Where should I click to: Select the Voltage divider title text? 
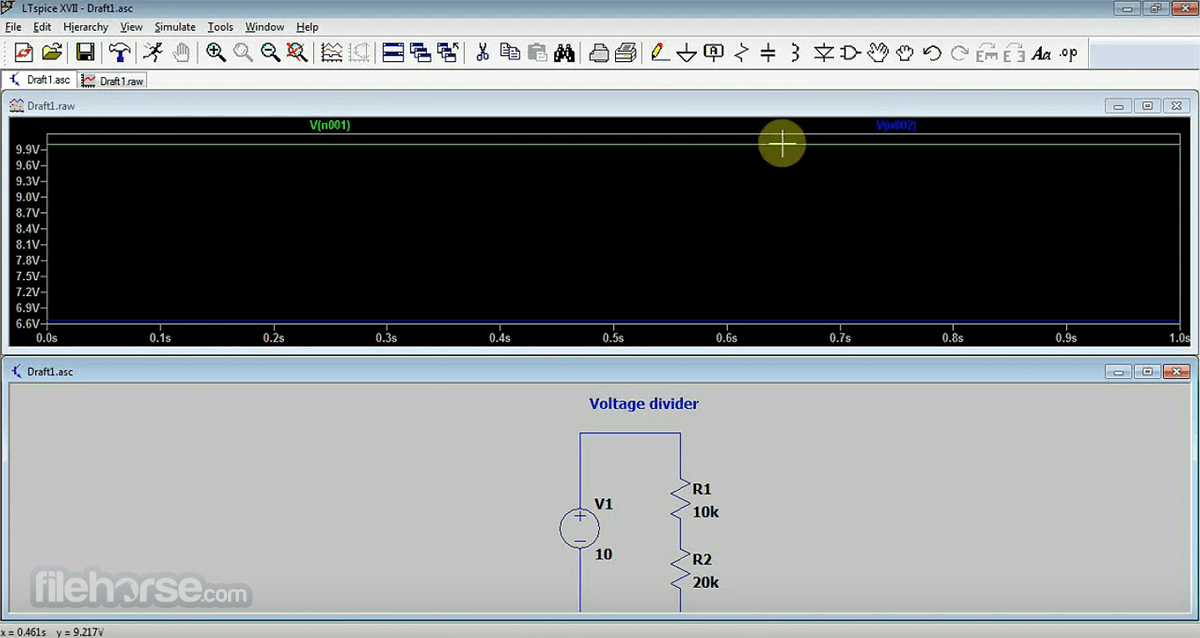(644, 404)
